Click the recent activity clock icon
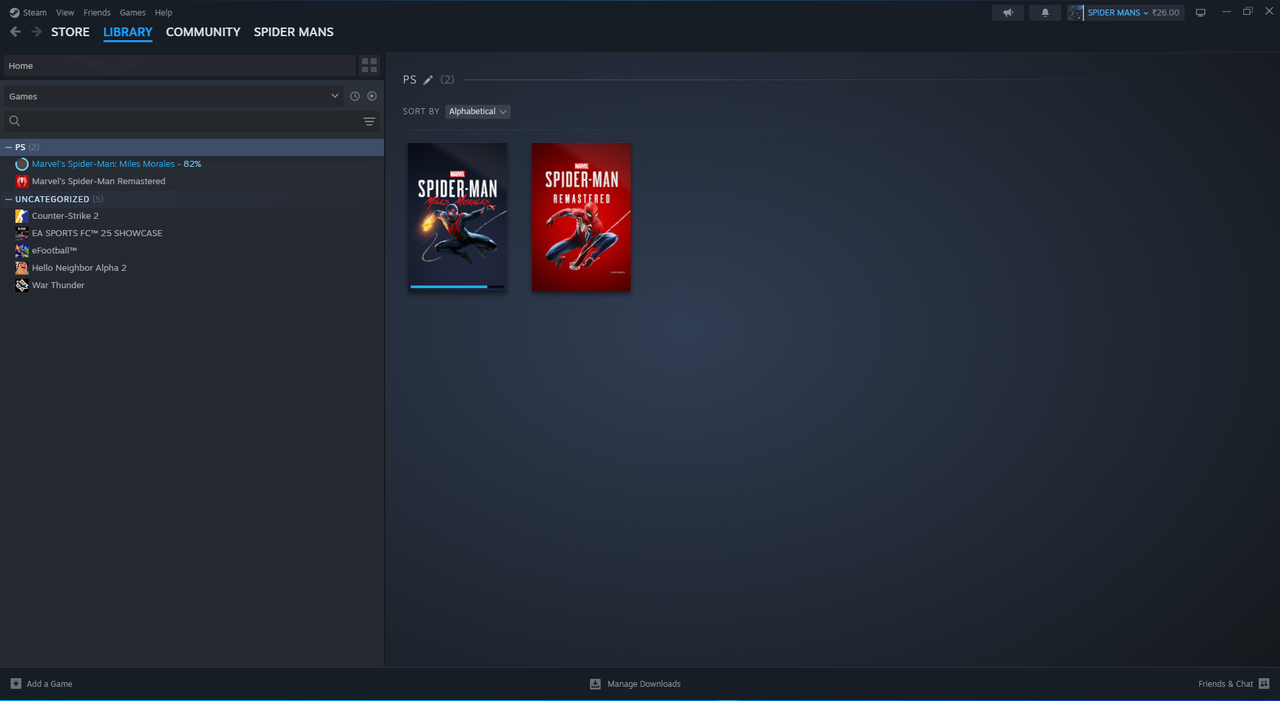Screen dimensions: 1280x701 pos(355,96)
